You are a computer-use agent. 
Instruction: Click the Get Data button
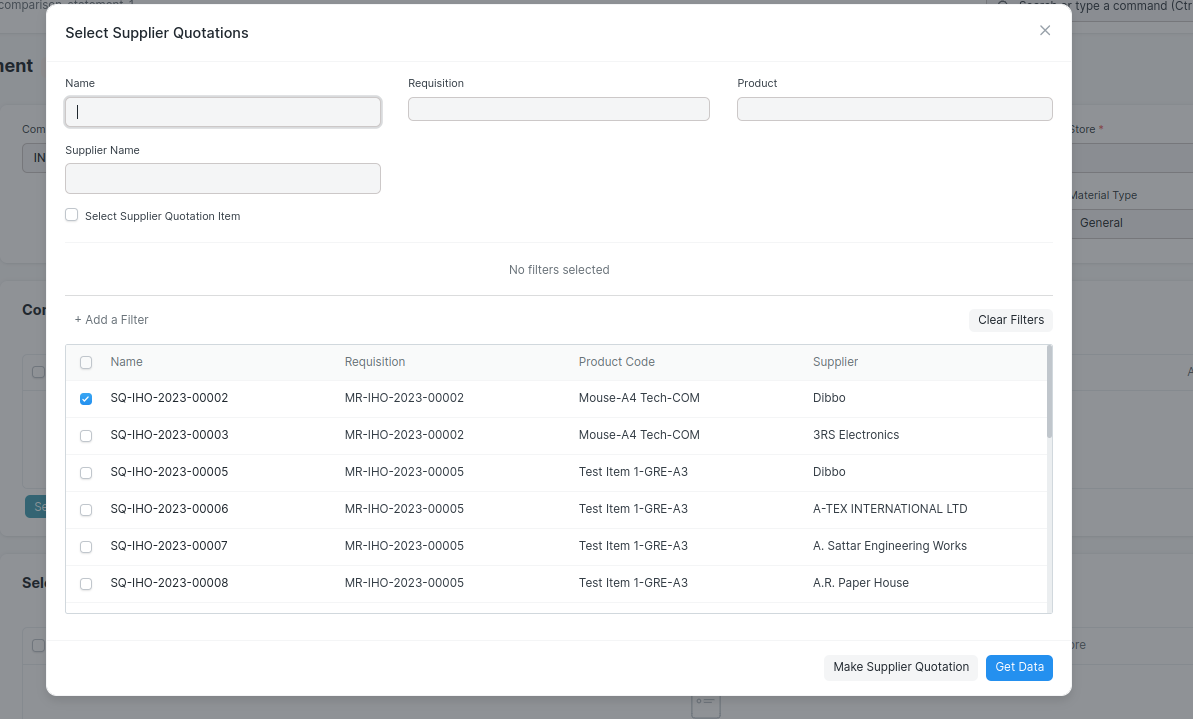click(x=1019, y=667)
